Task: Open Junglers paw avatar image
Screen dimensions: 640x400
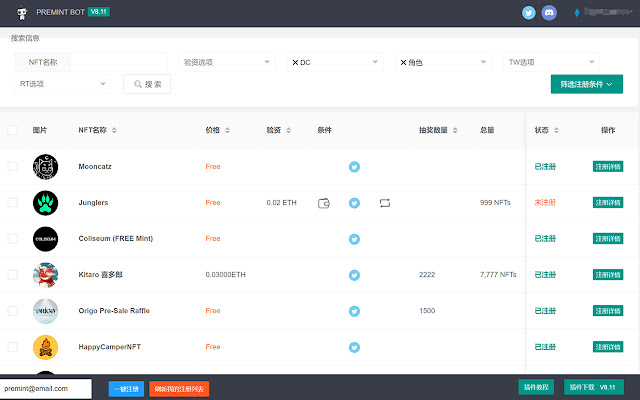Action: pyautogui.click(x=45, y=203)
